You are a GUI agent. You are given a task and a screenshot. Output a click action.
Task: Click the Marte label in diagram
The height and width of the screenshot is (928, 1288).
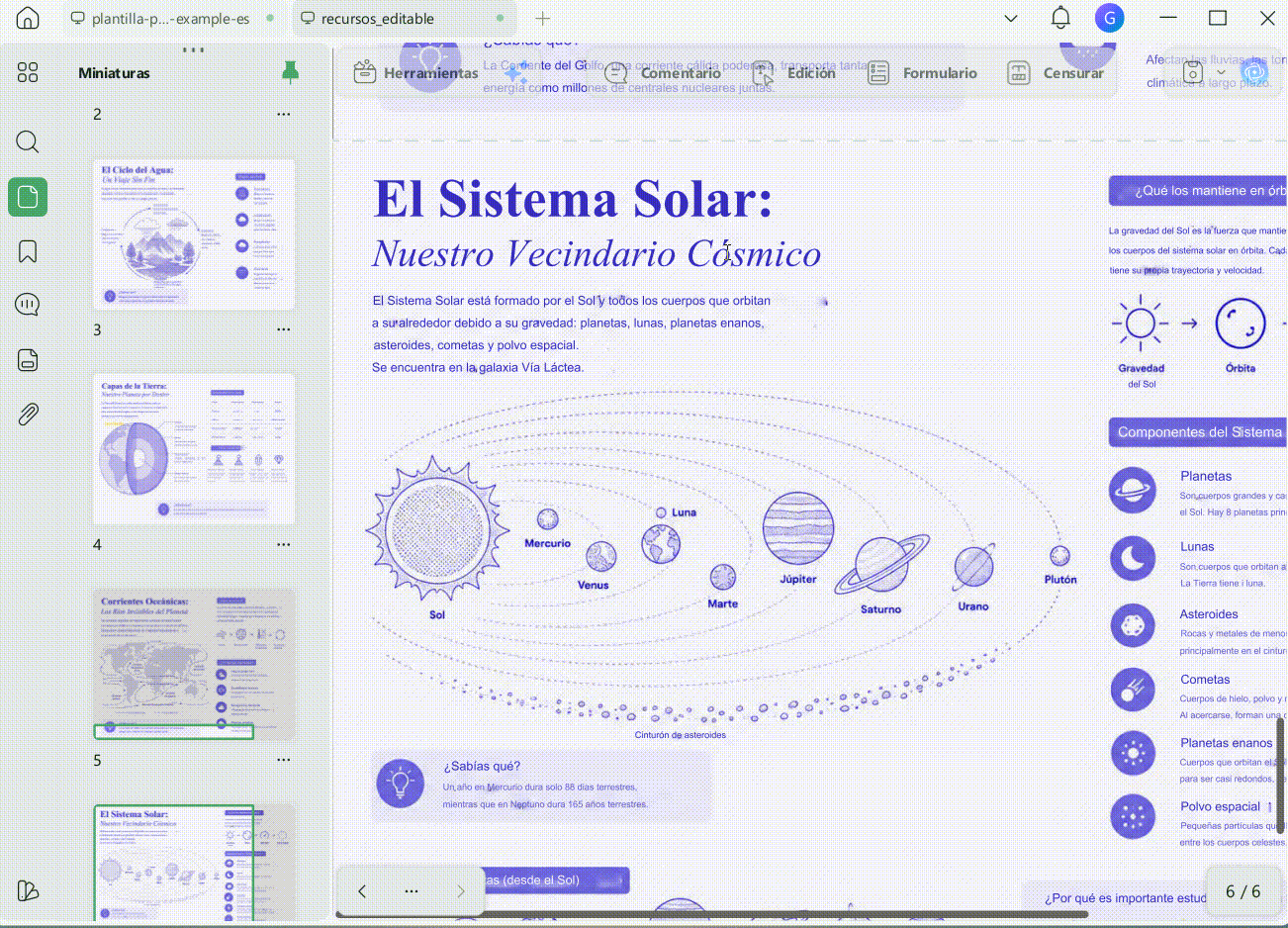(x=722, y=603)
